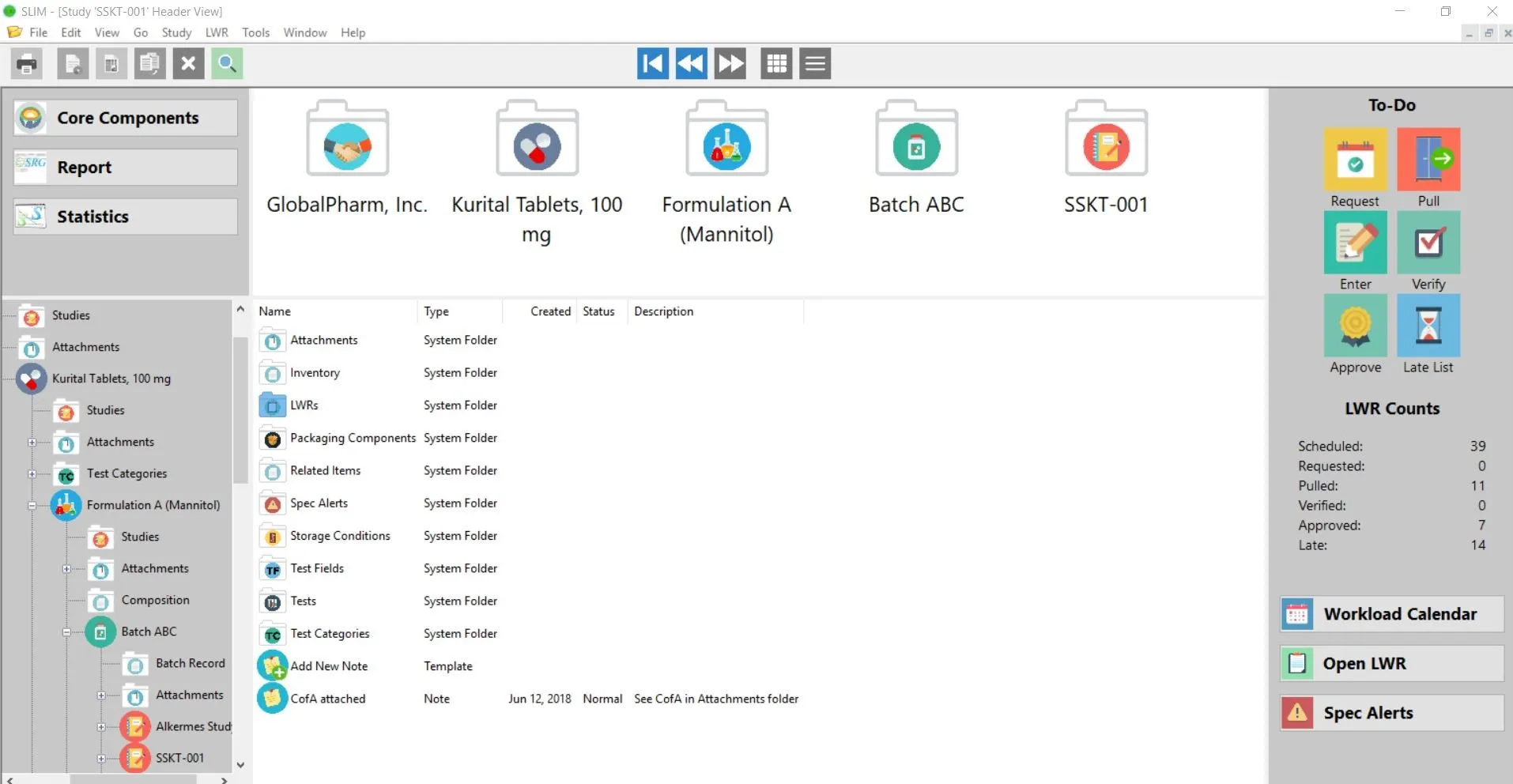
Task: Click the Enter to-do icon
Action: tap(1355, 243)
